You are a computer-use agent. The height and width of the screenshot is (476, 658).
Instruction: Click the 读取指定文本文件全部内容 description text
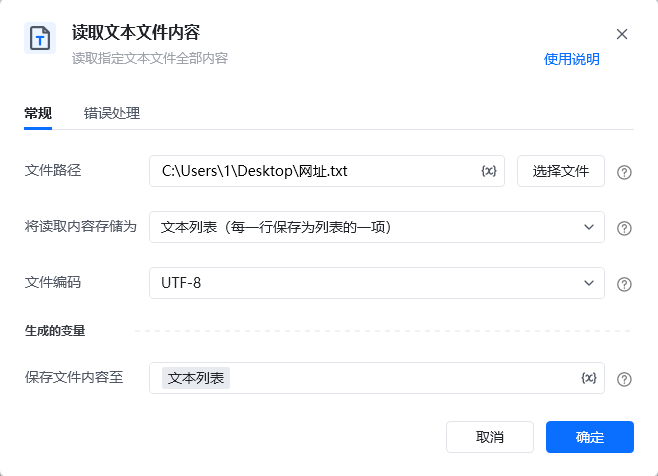tap(150, 58)
